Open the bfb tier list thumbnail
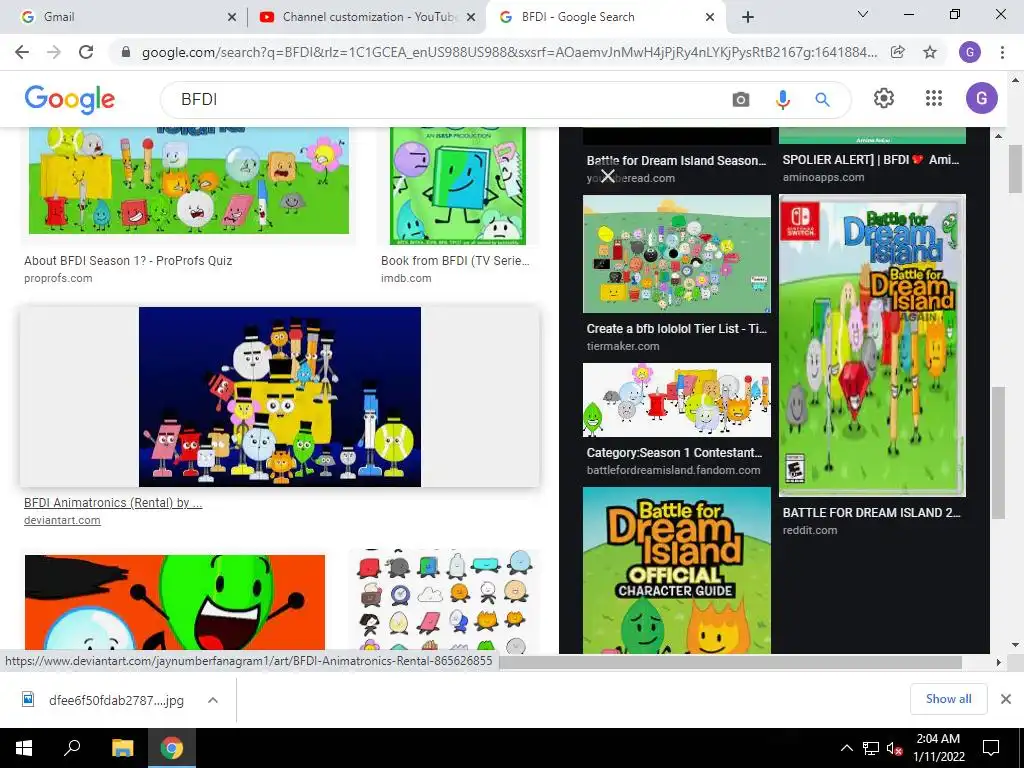Image resolution: width=1024 pixels, height=768 pixels. (x=677, y=254)
